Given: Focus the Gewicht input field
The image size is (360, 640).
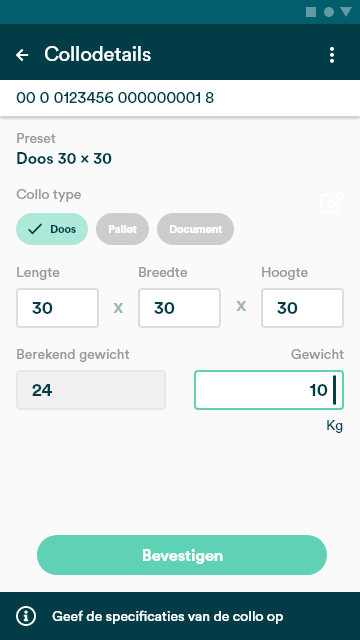Looking at the screenshot, I should [x=269, y=390].
